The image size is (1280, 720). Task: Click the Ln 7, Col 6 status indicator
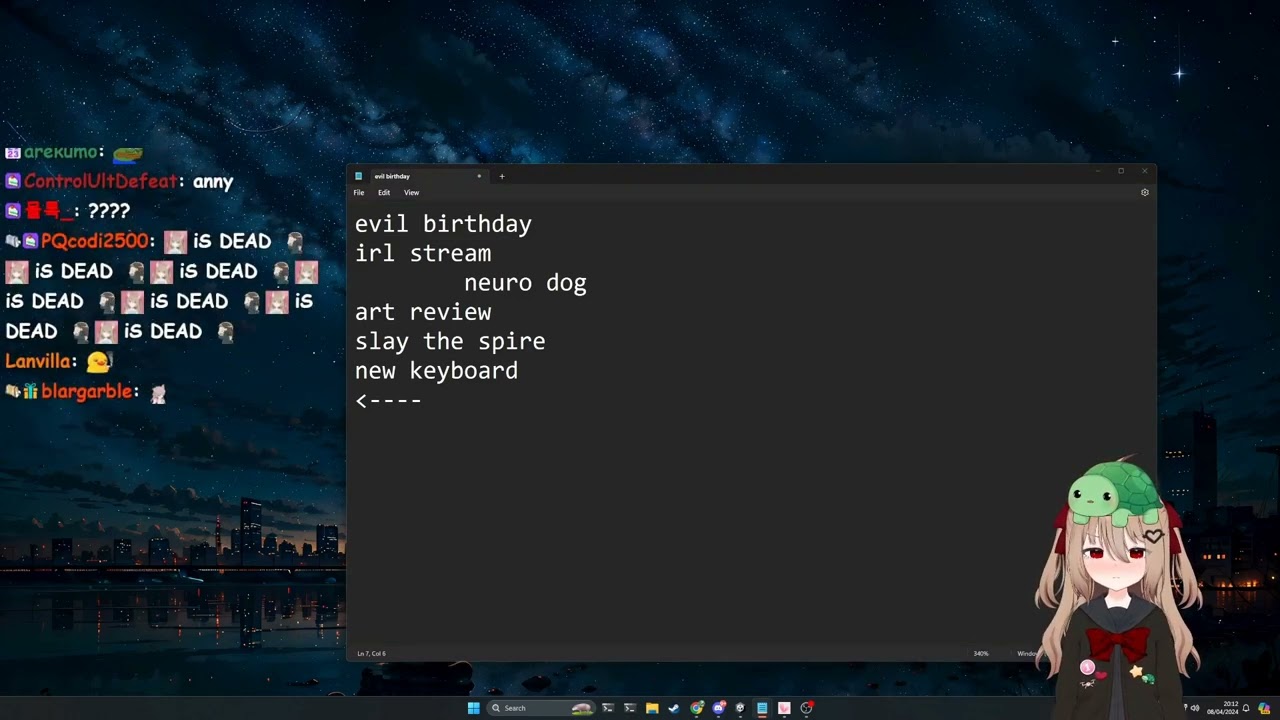(x=372, y=654)
